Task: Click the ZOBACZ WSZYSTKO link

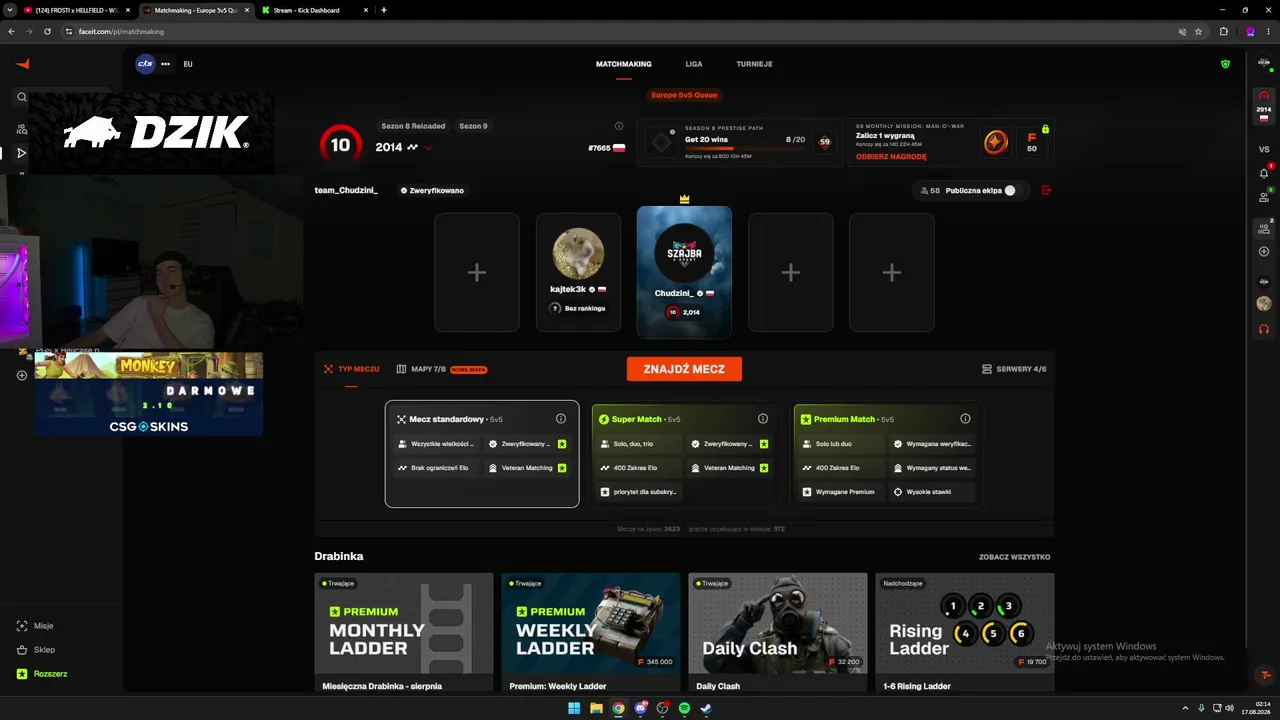Action: (x=1014, y=557)
